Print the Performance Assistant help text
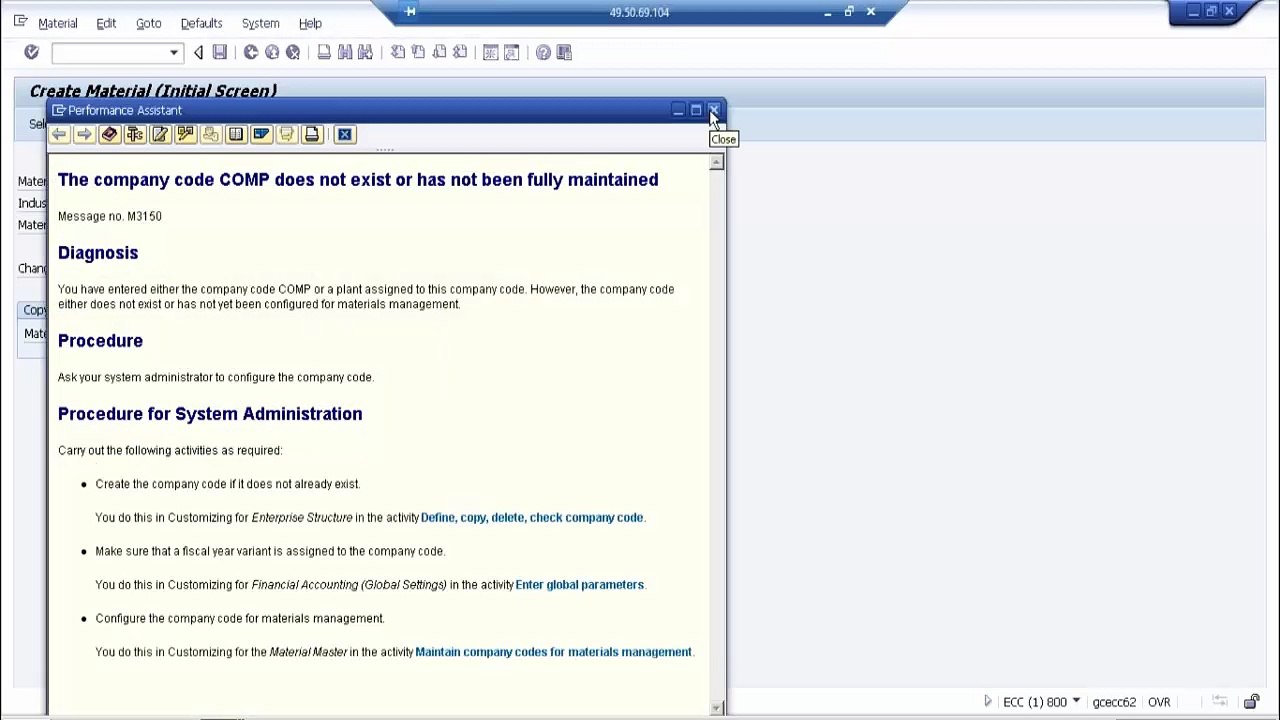1280x720 pixels. pos(312,134)
